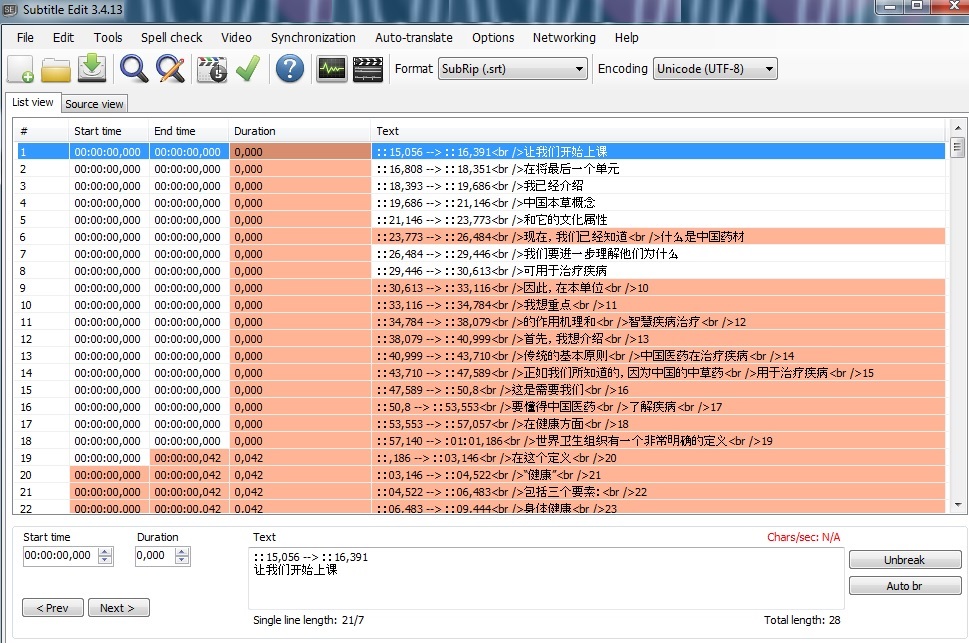This screenshot has height=643, width=969.
Task: Click the list scrollbar up arrow
Action: [957, 128]
